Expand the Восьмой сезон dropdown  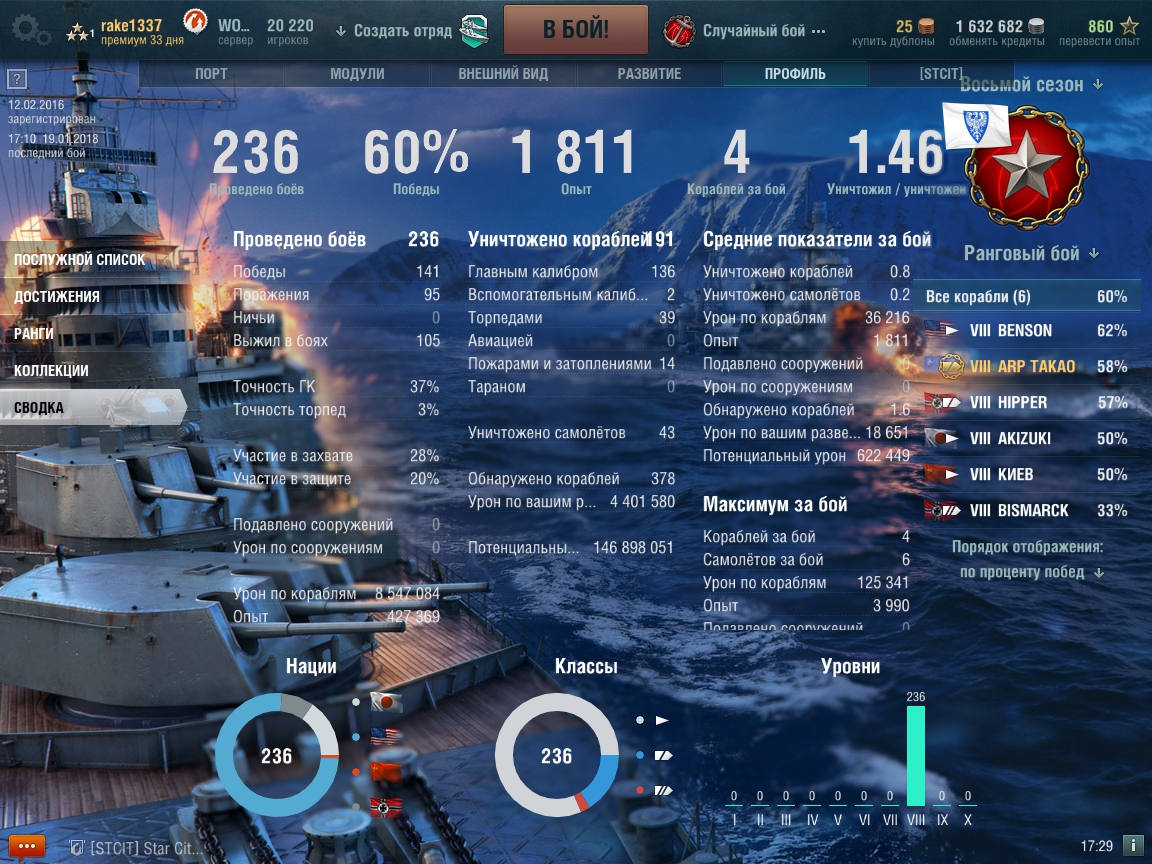pos(1032,84)
